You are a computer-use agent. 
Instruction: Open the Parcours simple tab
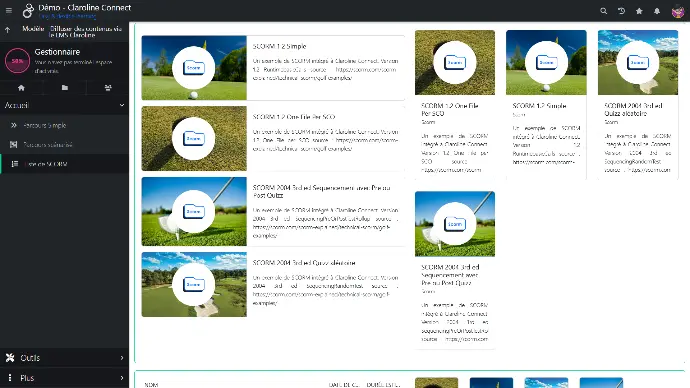click(64, 125)
